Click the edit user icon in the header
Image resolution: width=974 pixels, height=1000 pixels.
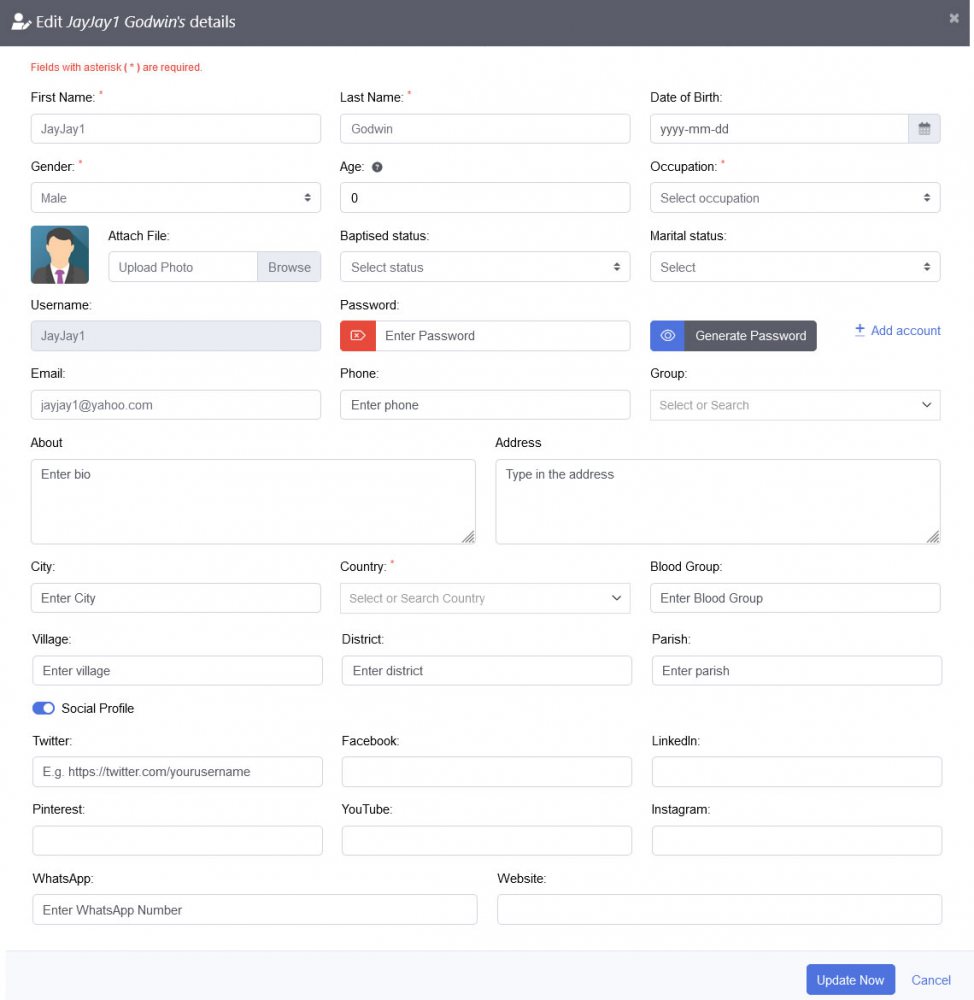click(x=20, y=20)
